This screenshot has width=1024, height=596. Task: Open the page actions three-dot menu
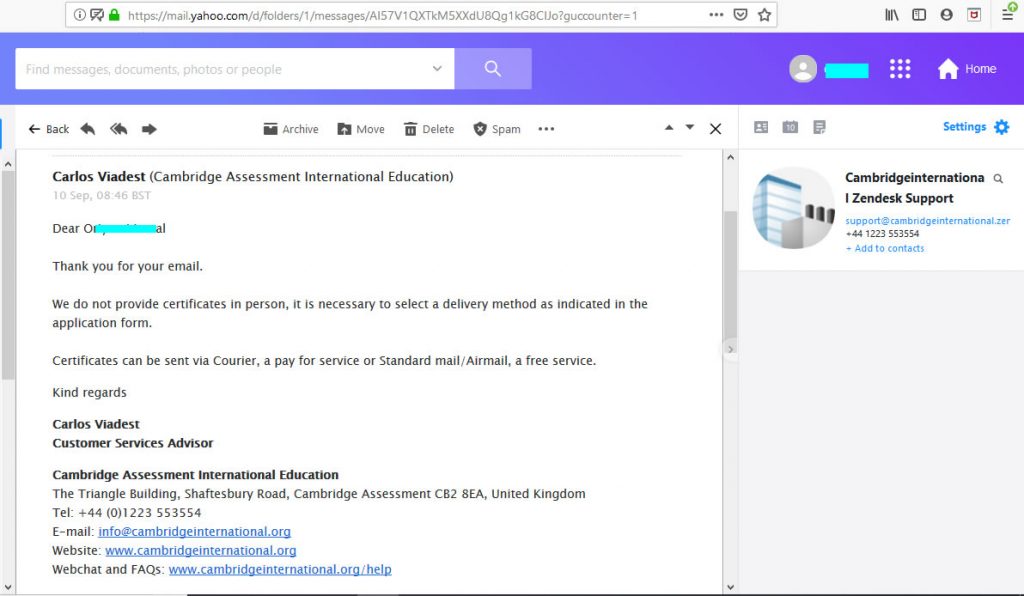click(x=716, y=14)
